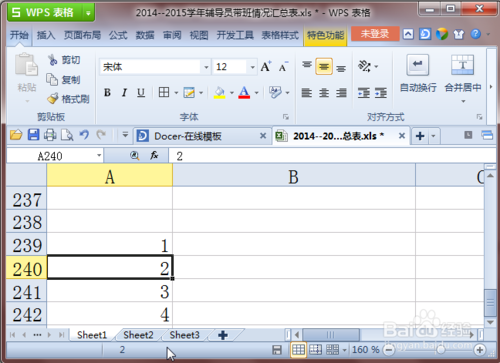Align text to top
The height and width of the screenshot is (363, 500).
point(307,64)
